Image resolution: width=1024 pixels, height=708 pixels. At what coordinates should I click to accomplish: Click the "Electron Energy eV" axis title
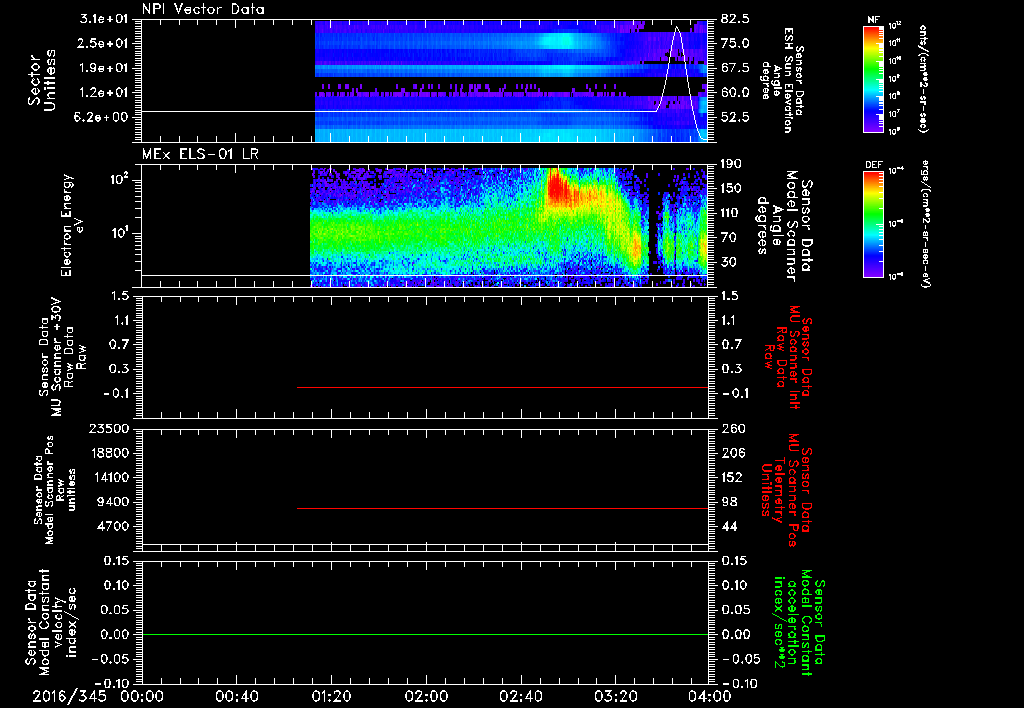point(72,225)
